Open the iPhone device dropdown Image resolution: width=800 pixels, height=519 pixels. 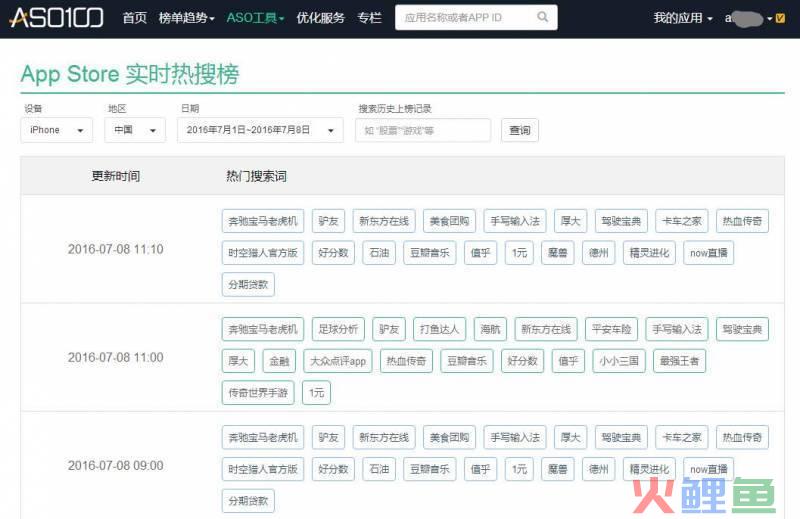(x=57, y=130)
